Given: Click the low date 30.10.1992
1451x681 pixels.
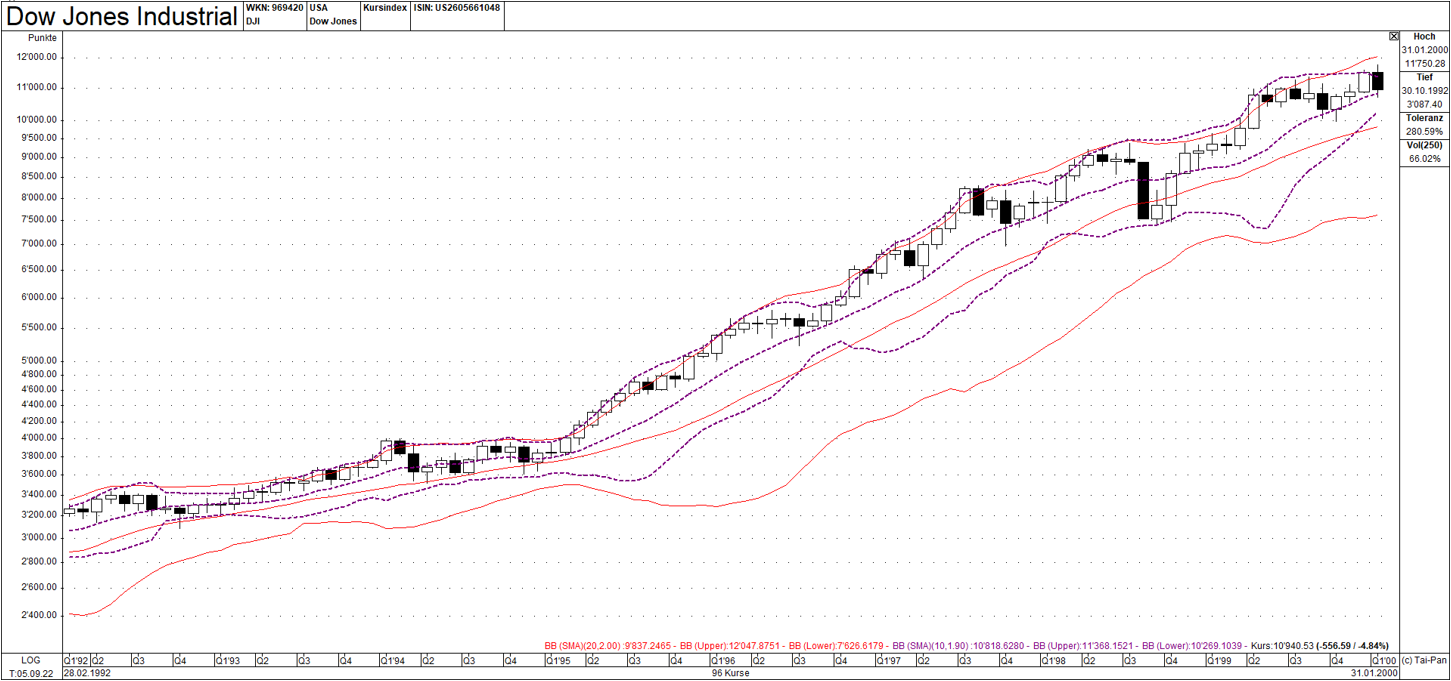Looking at the screenshot, I should tap(1425, 90).
